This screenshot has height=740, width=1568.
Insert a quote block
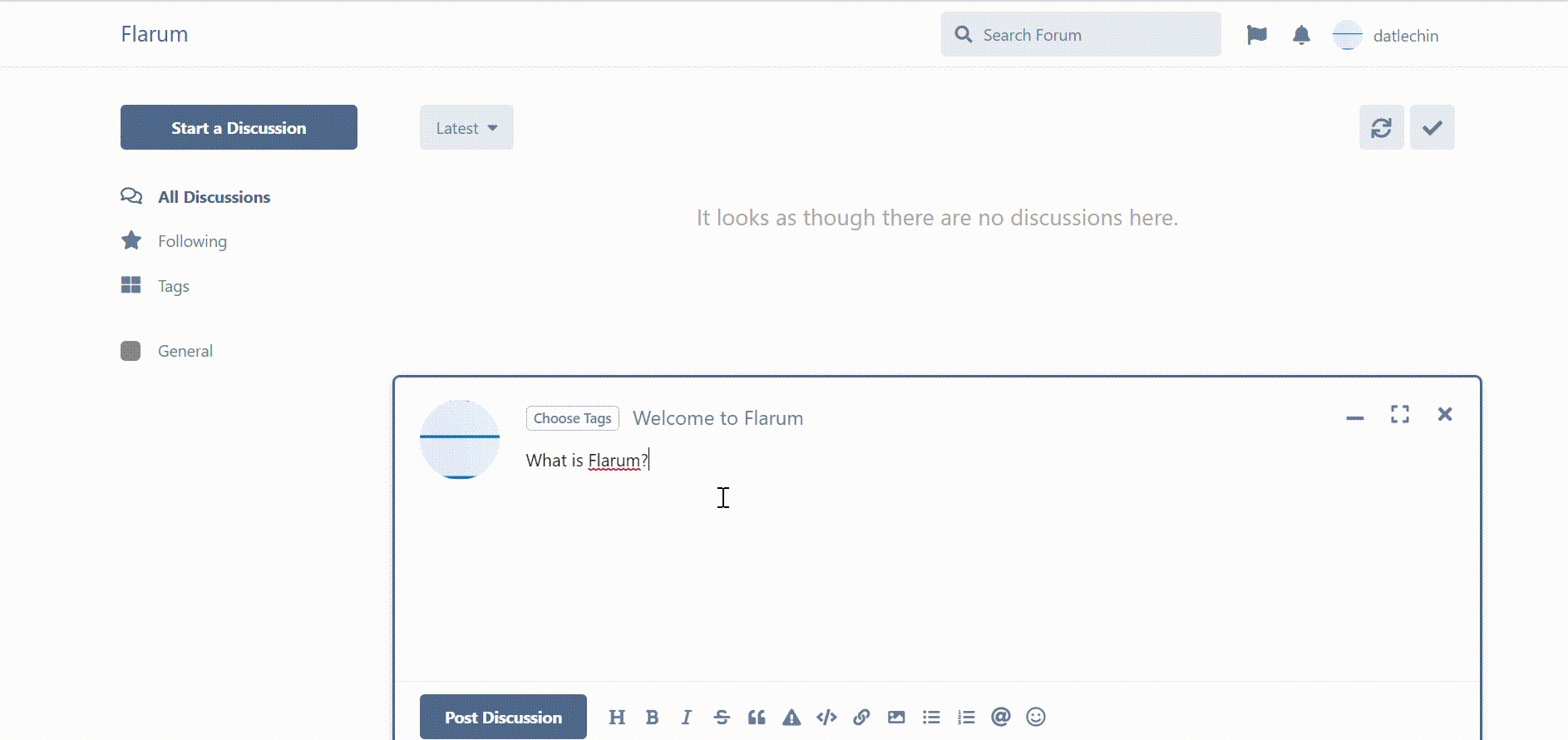pyautogui.click(x=756, y=717)
